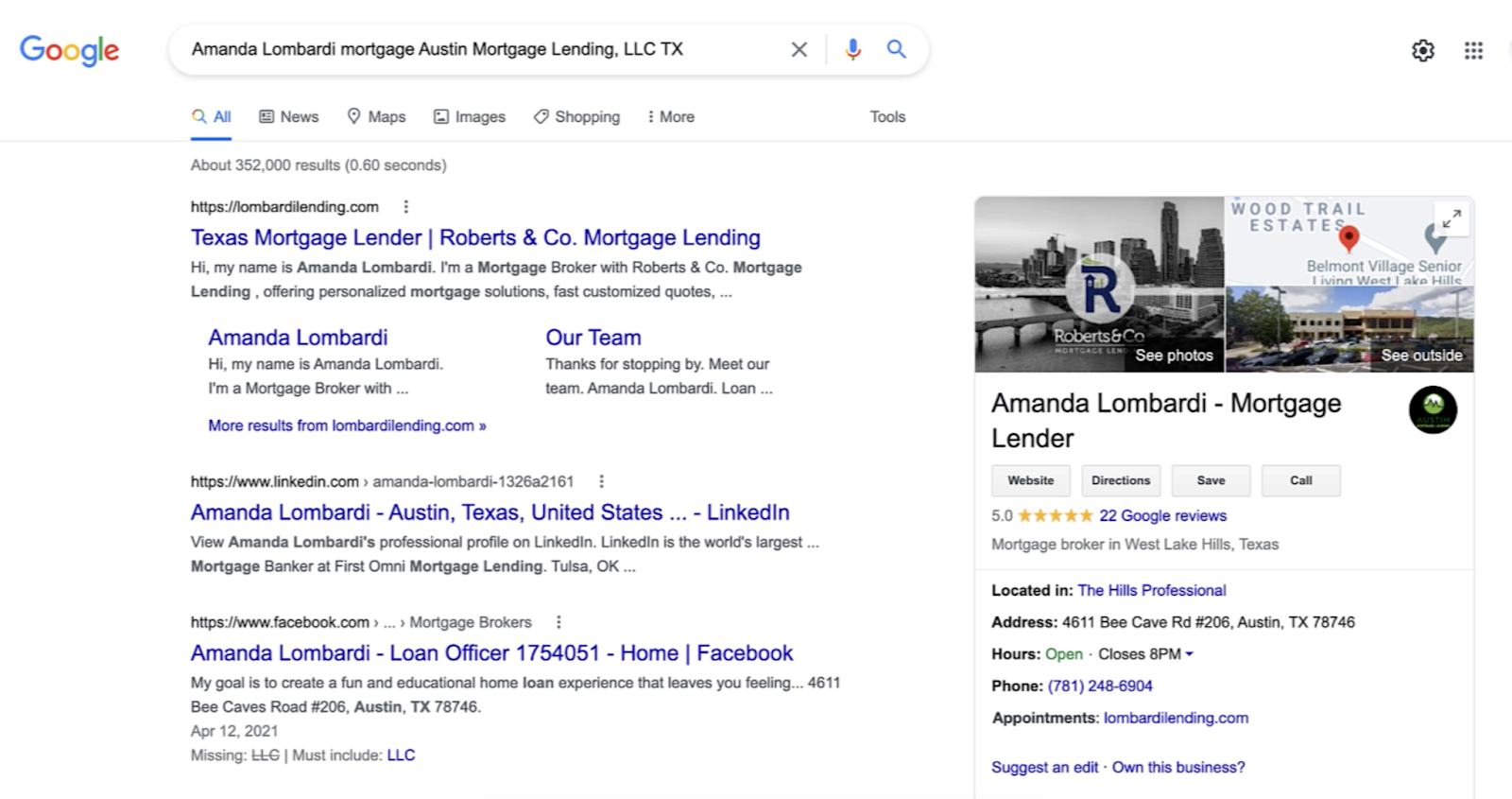Select the All results tab
Viewport: 1512px width, 799px height.
click(x=212, y=117)
